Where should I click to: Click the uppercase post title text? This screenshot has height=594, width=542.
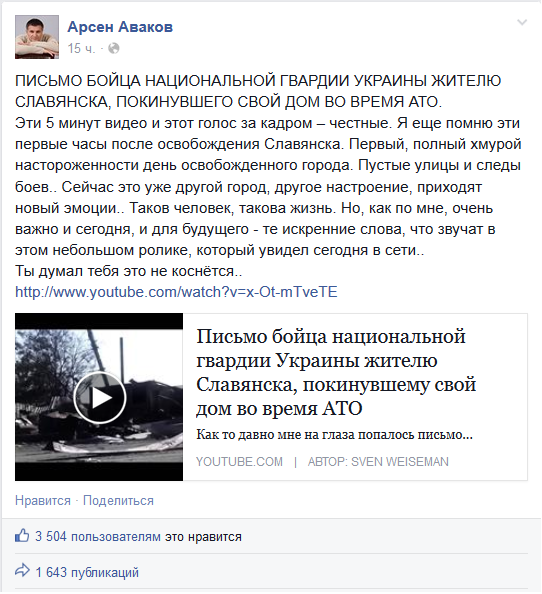click(x=258, y=91)
